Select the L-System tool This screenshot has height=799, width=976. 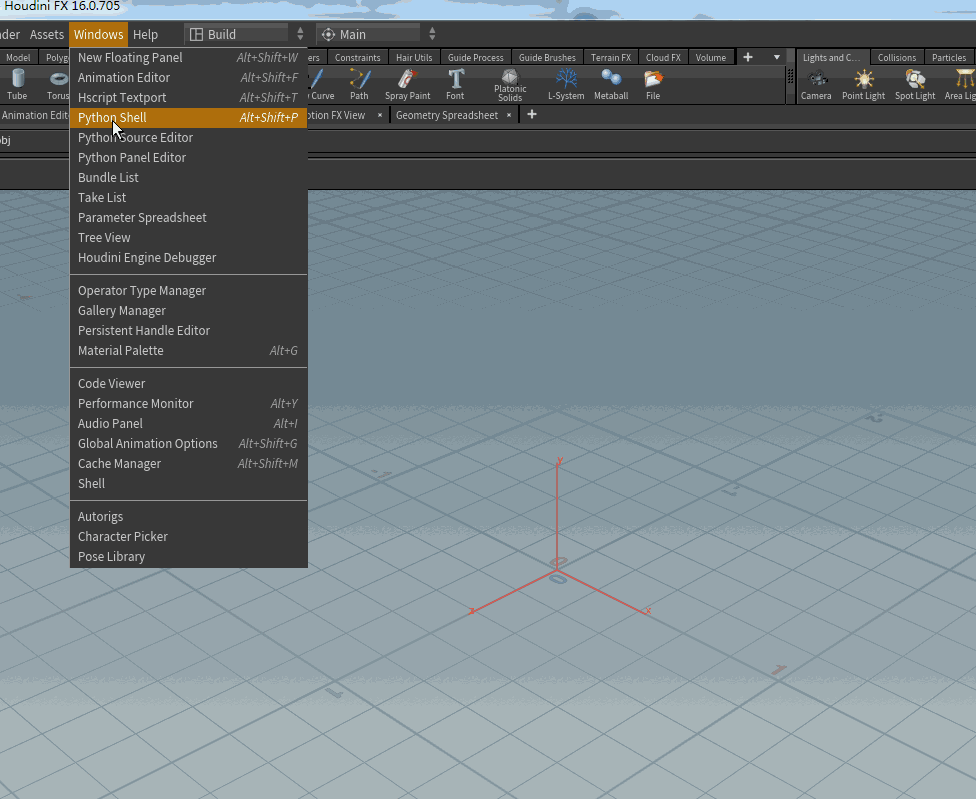(566, 84)
